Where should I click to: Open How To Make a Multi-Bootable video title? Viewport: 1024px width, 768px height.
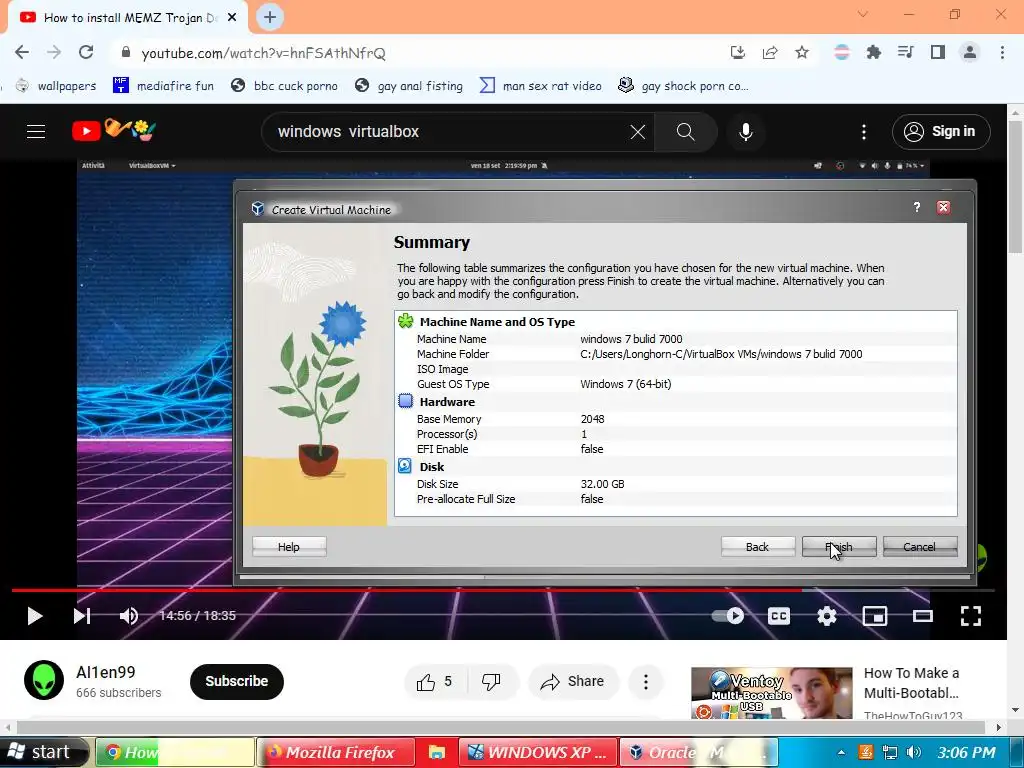(x=912, y=683)
